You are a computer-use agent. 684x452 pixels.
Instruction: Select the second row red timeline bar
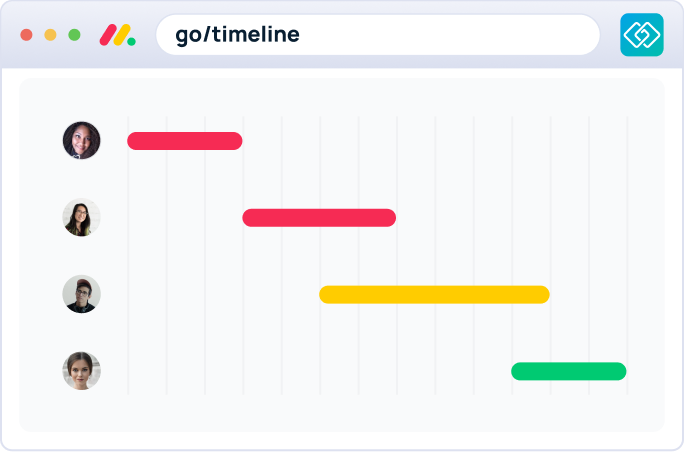pyautogui.click(x=319, y=218)
